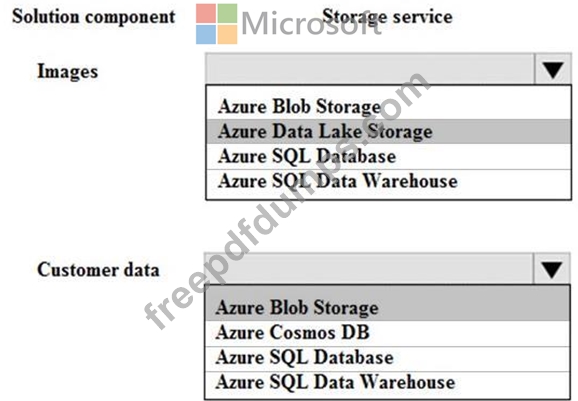Click the green square of Microsoft logo

pos(227,14)
